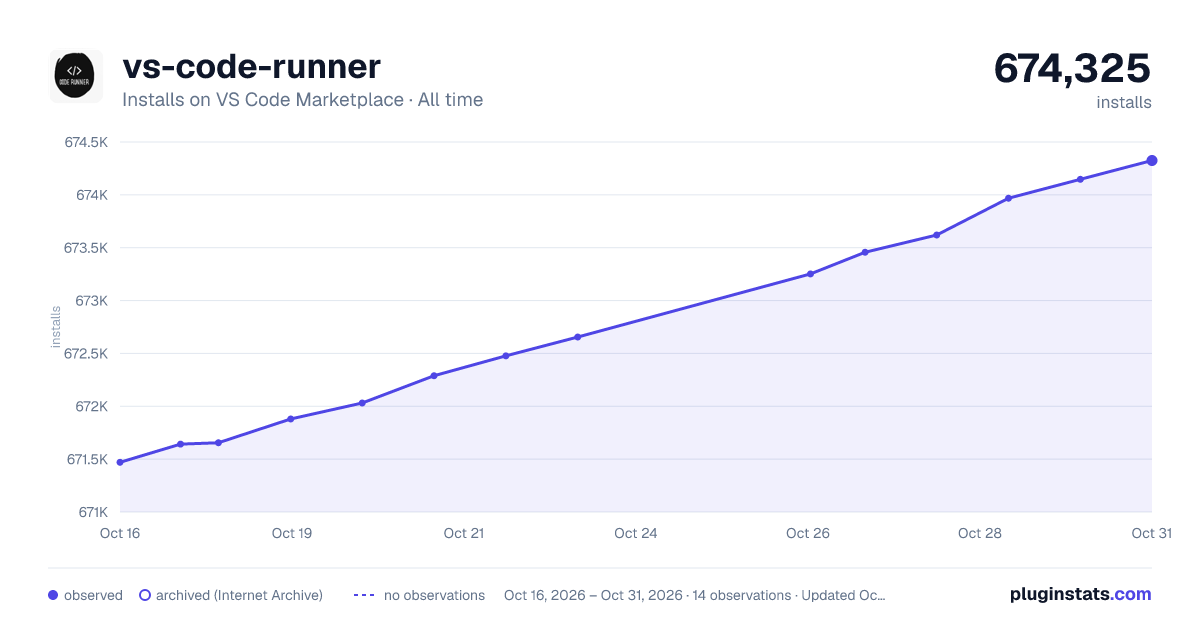The height and width of the screenshot is (630, 1200).
Task: Click the Oct 31 x-axis label
Action: coord(1151,533)
